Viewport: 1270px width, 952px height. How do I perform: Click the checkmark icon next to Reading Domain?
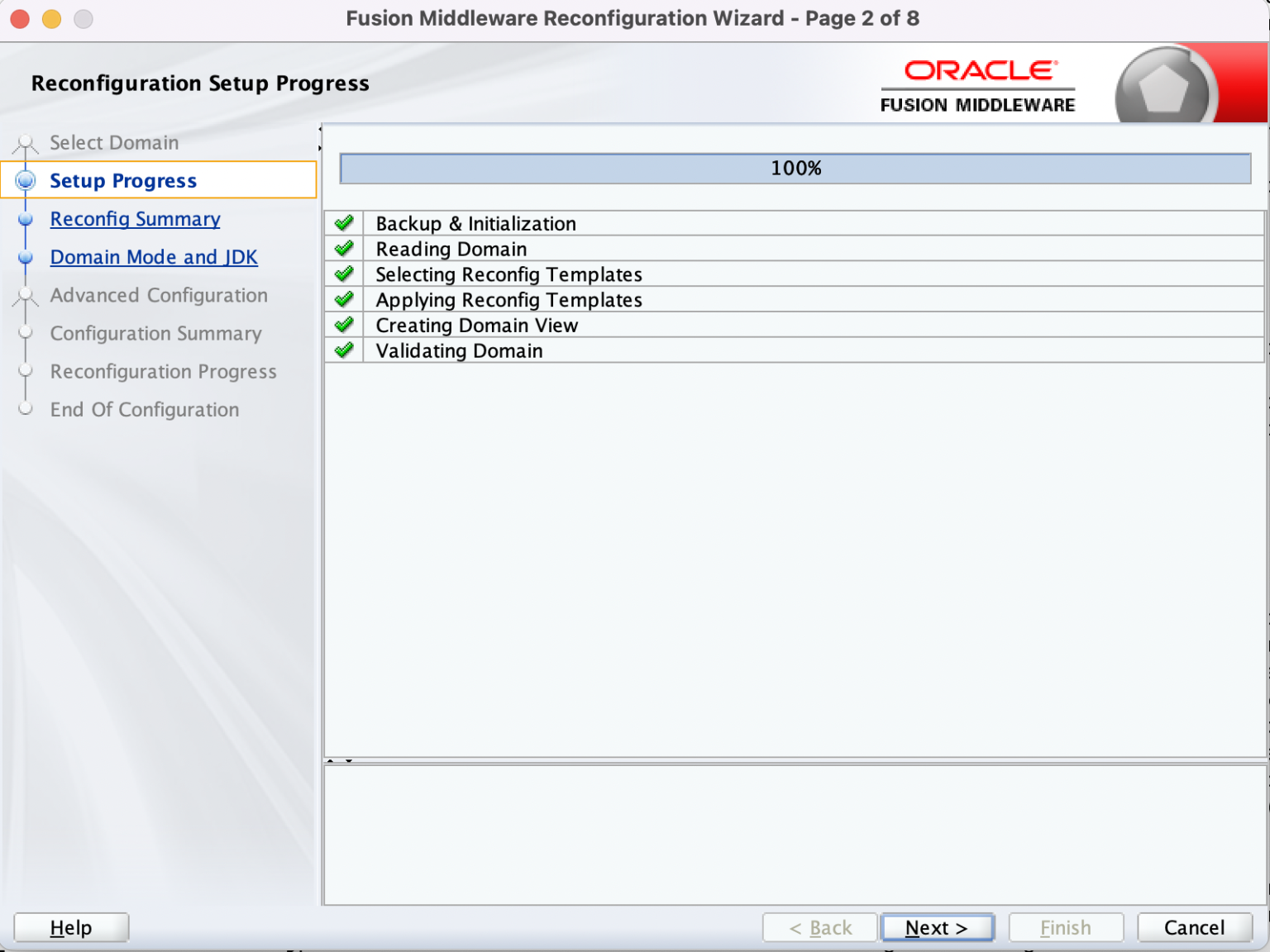click(x=343, y=247)
